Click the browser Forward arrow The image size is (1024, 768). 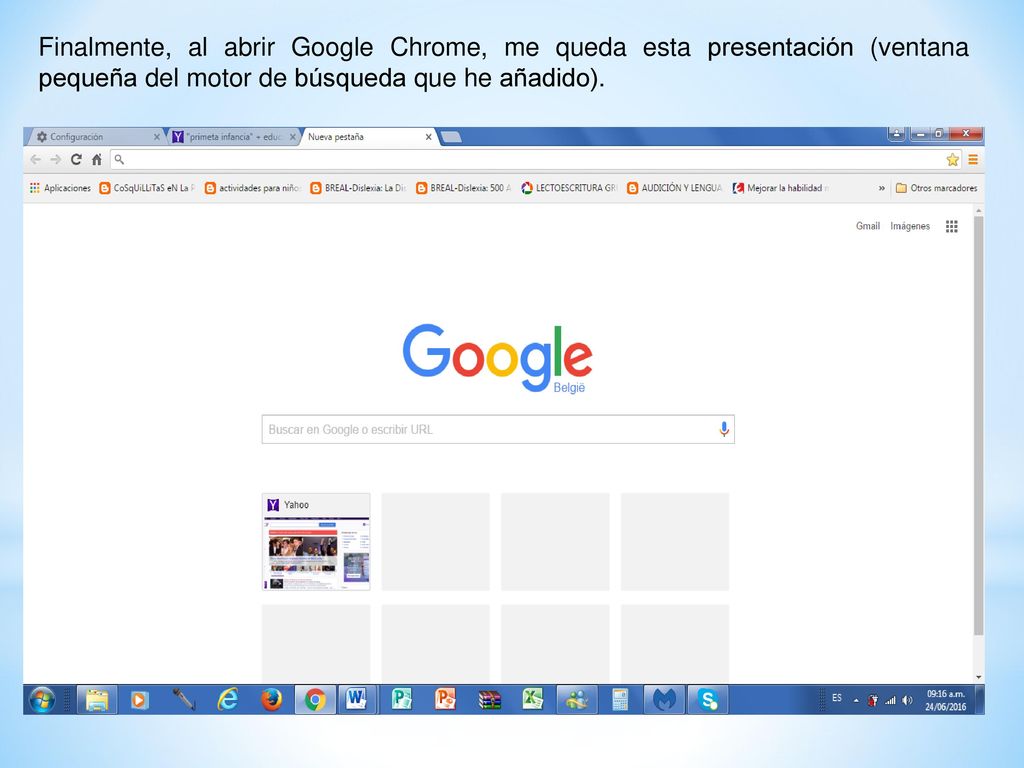pyautogui.click(x=56, y=159)
